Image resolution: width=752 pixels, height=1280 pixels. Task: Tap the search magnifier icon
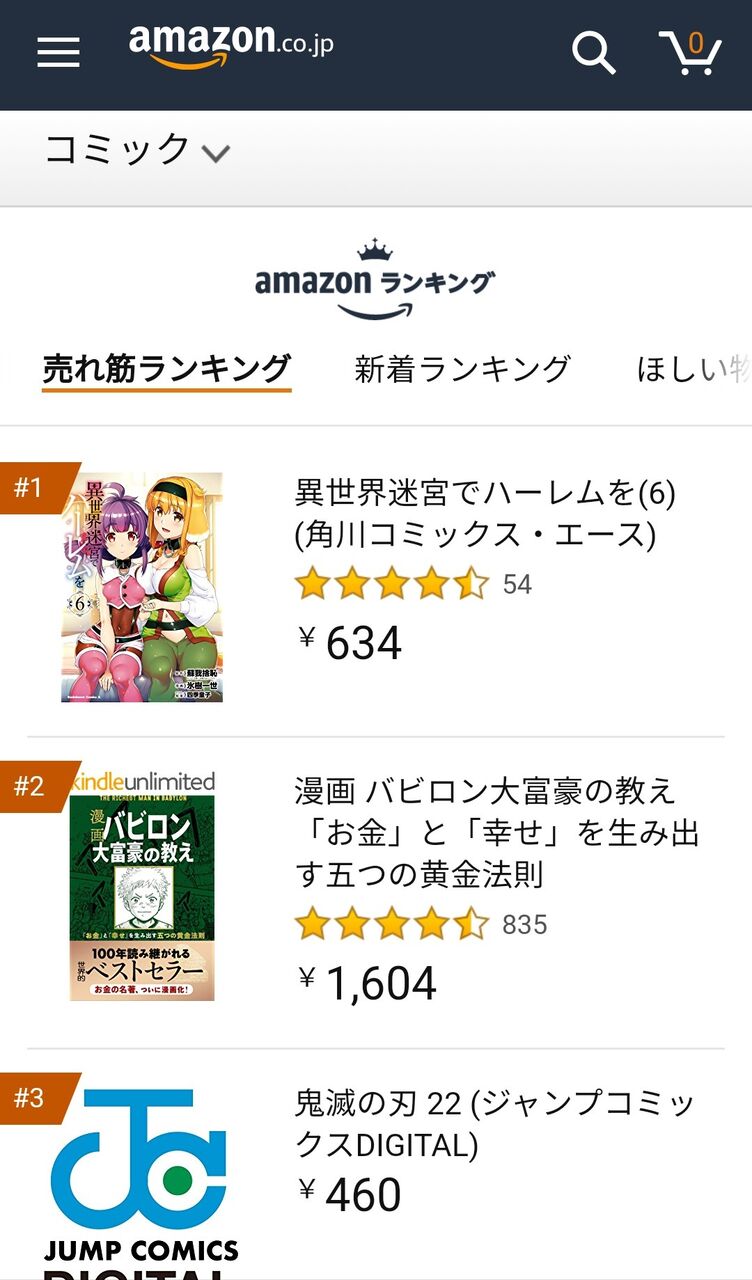(595, 54)
